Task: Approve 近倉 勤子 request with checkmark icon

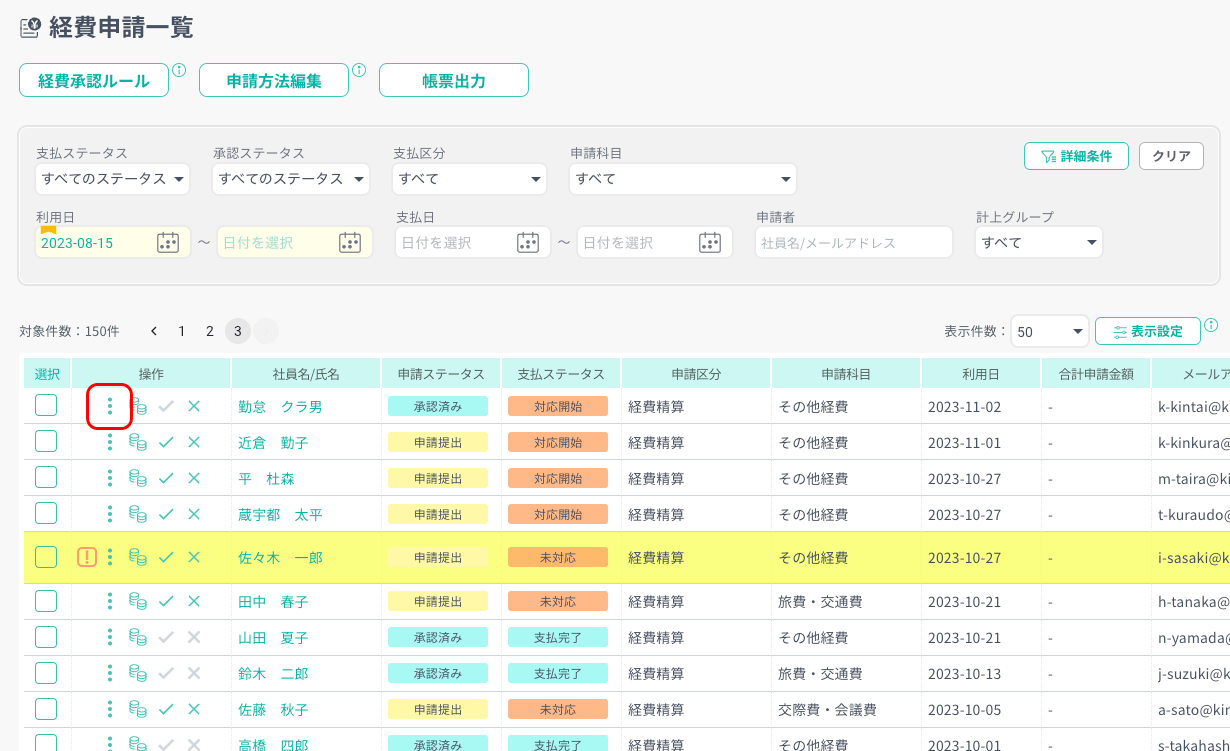Action: (166, 442)
